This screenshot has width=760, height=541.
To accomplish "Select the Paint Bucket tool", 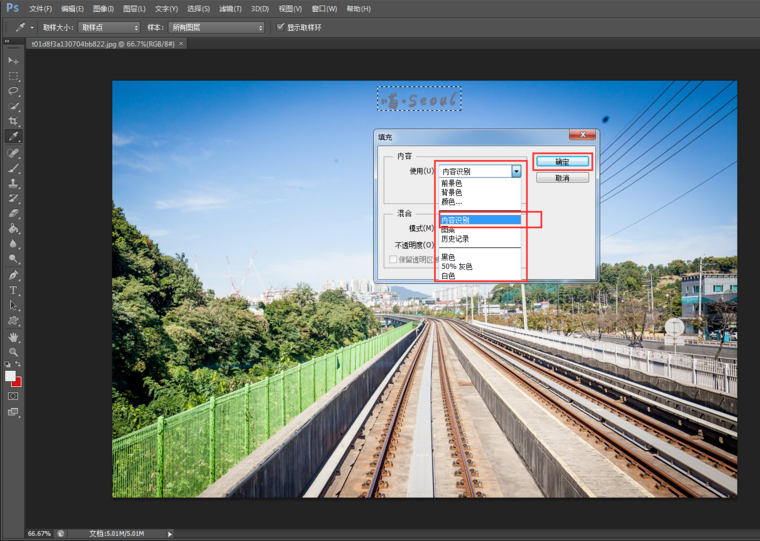I will (13, 228).
